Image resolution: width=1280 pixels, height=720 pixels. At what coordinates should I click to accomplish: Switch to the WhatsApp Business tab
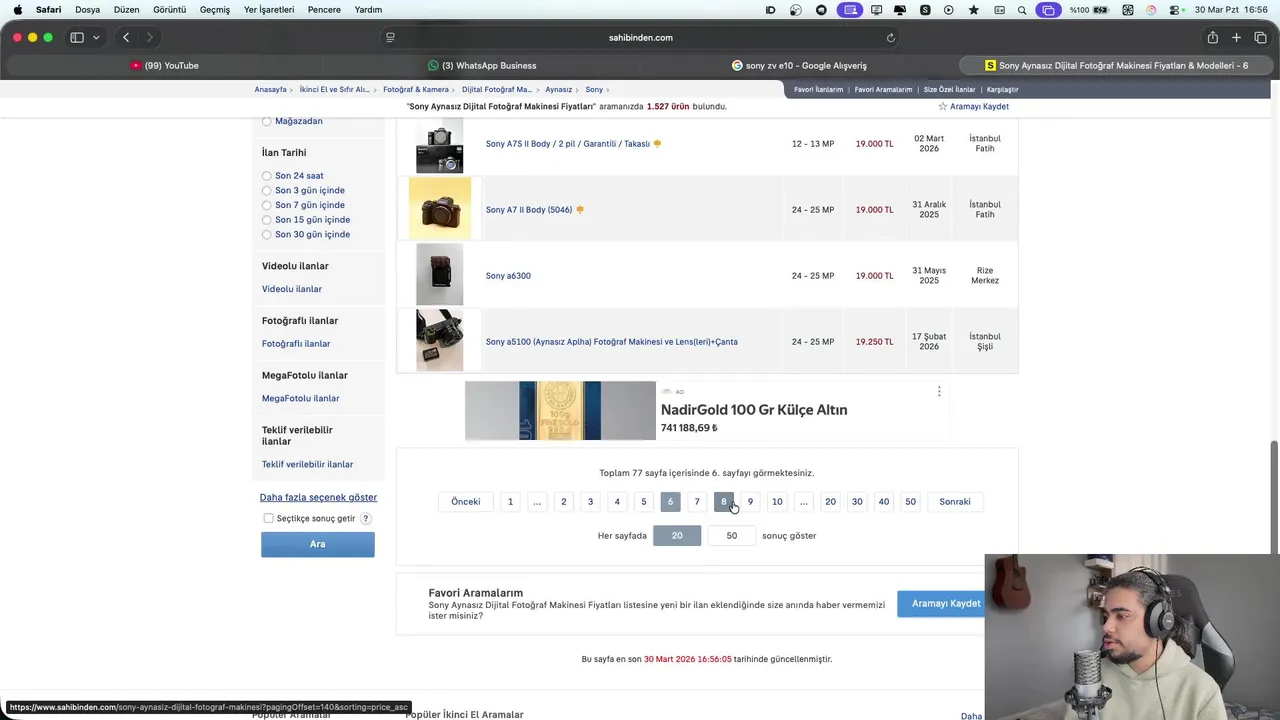pyautogui.click(x=482, y=66)
